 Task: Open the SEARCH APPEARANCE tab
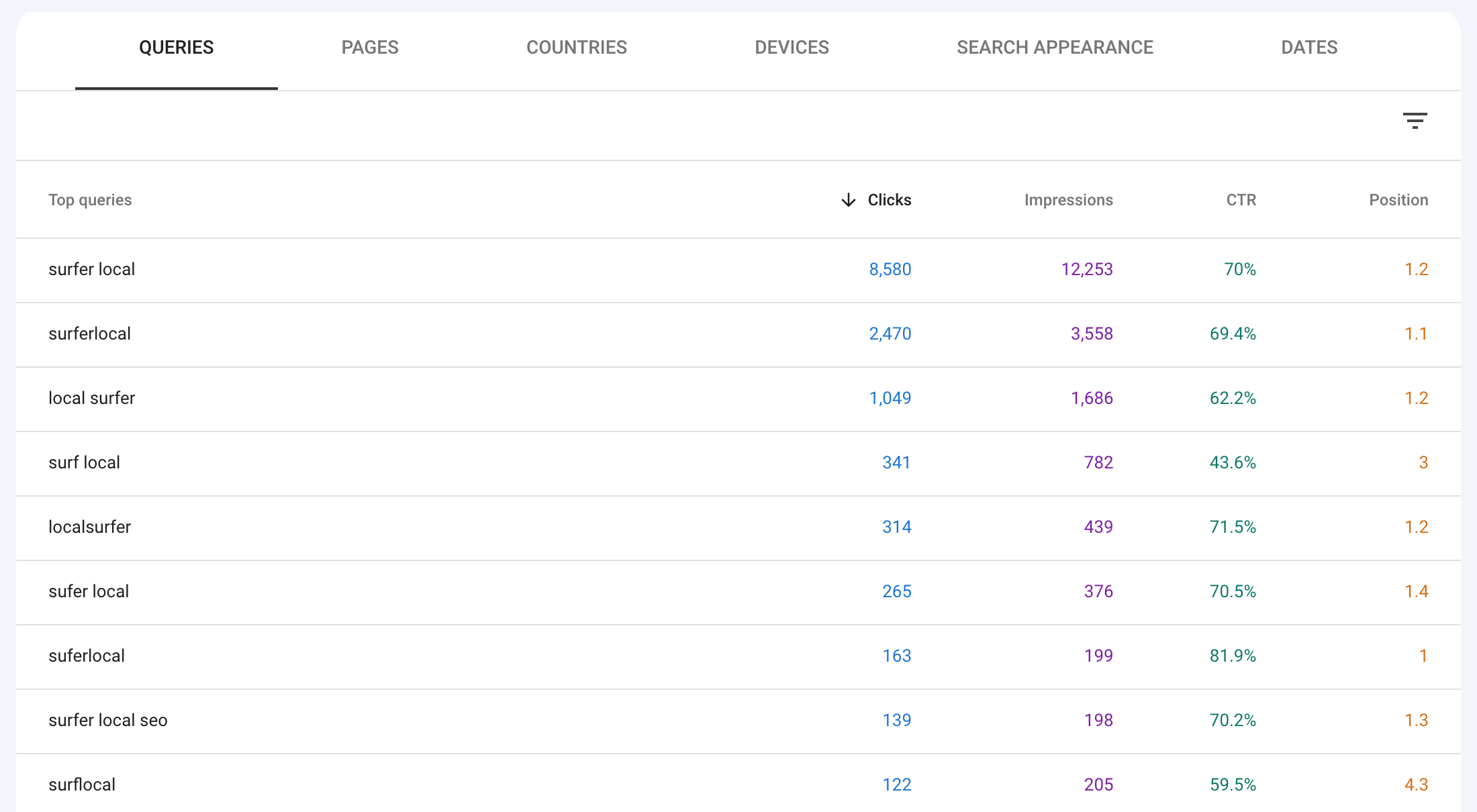[1055, 47]
